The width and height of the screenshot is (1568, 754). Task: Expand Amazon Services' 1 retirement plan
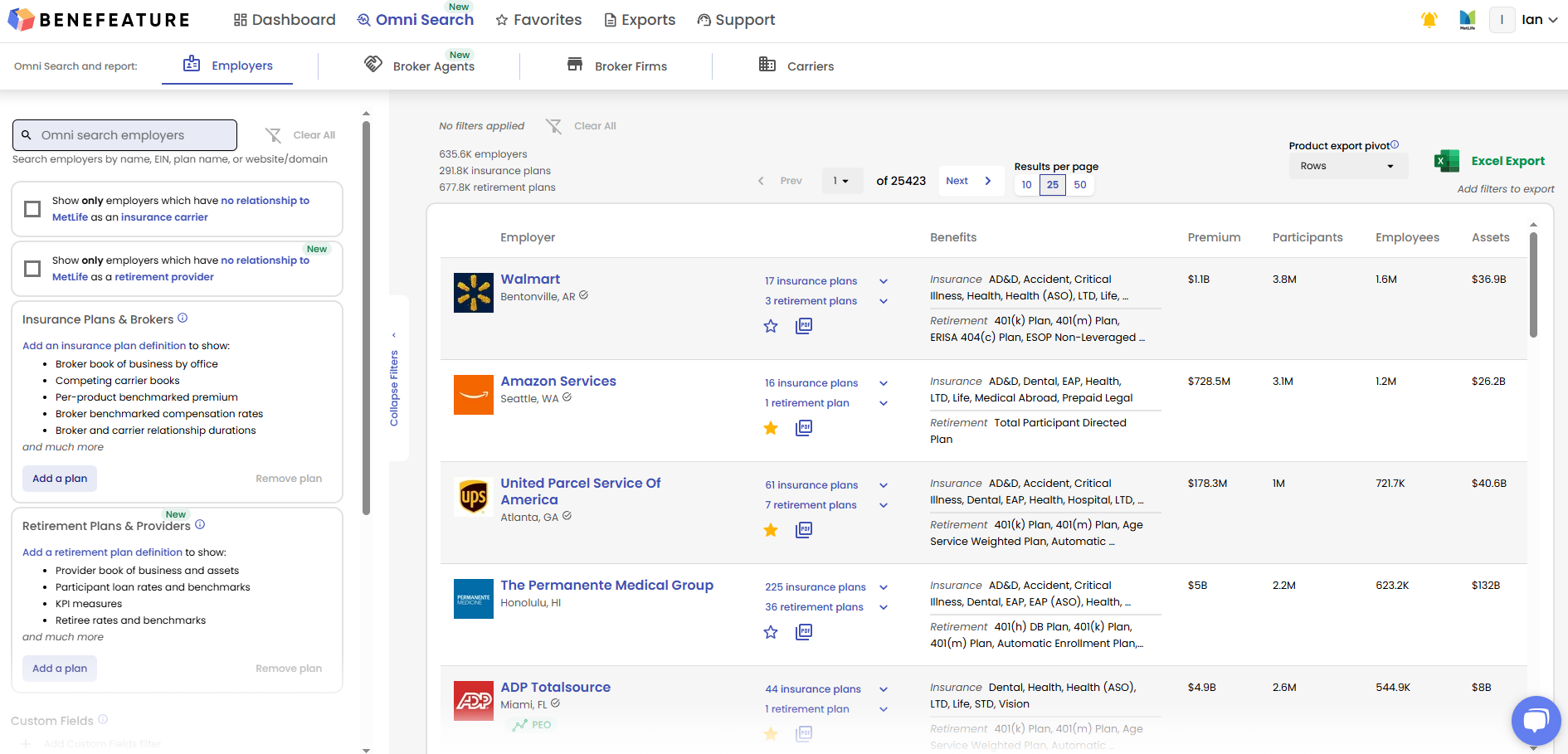884,403
